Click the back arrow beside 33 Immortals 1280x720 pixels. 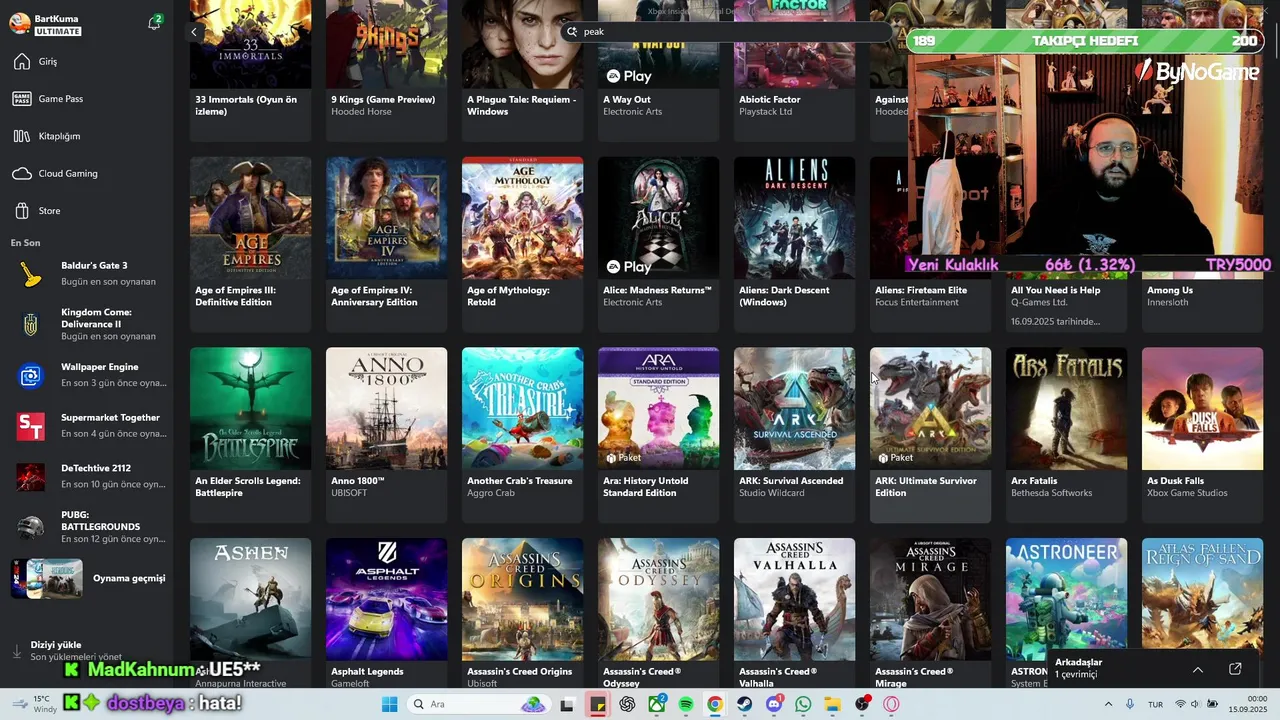pyautogui.click(x=194, y=32)
